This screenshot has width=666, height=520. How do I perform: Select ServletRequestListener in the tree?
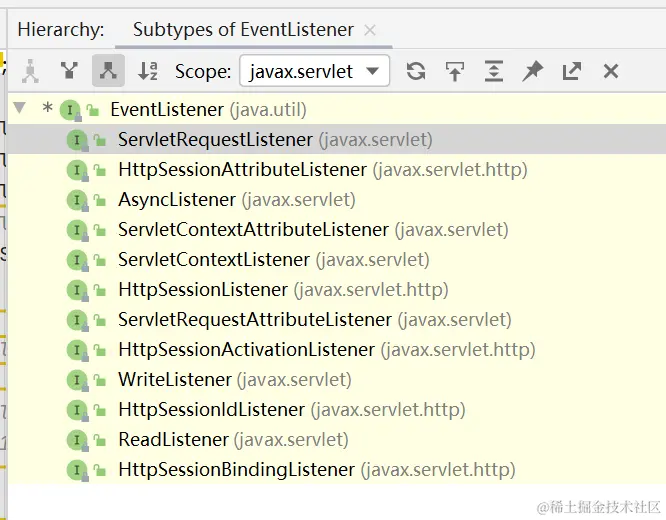(x=215, y=139)
